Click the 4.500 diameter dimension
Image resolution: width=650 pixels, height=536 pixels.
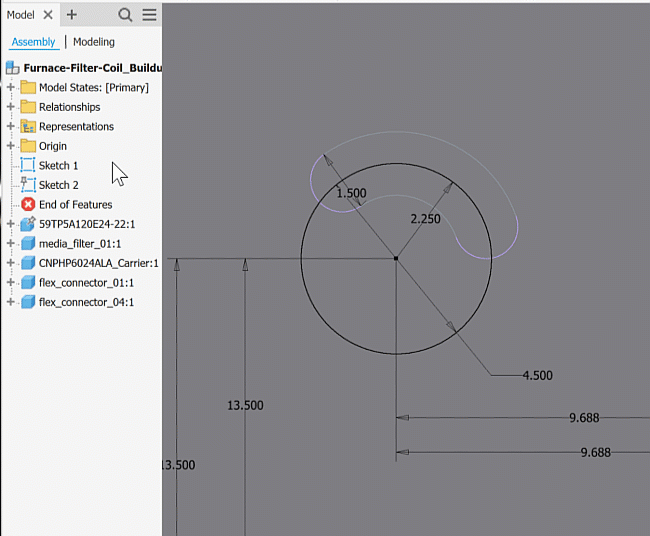(x=537, y=375)
